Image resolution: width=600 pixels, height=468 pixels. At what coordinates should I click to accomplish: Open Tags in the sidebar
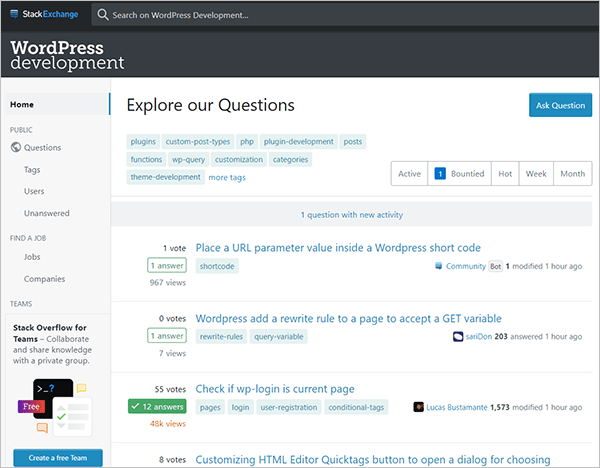[x=32, y=170]
